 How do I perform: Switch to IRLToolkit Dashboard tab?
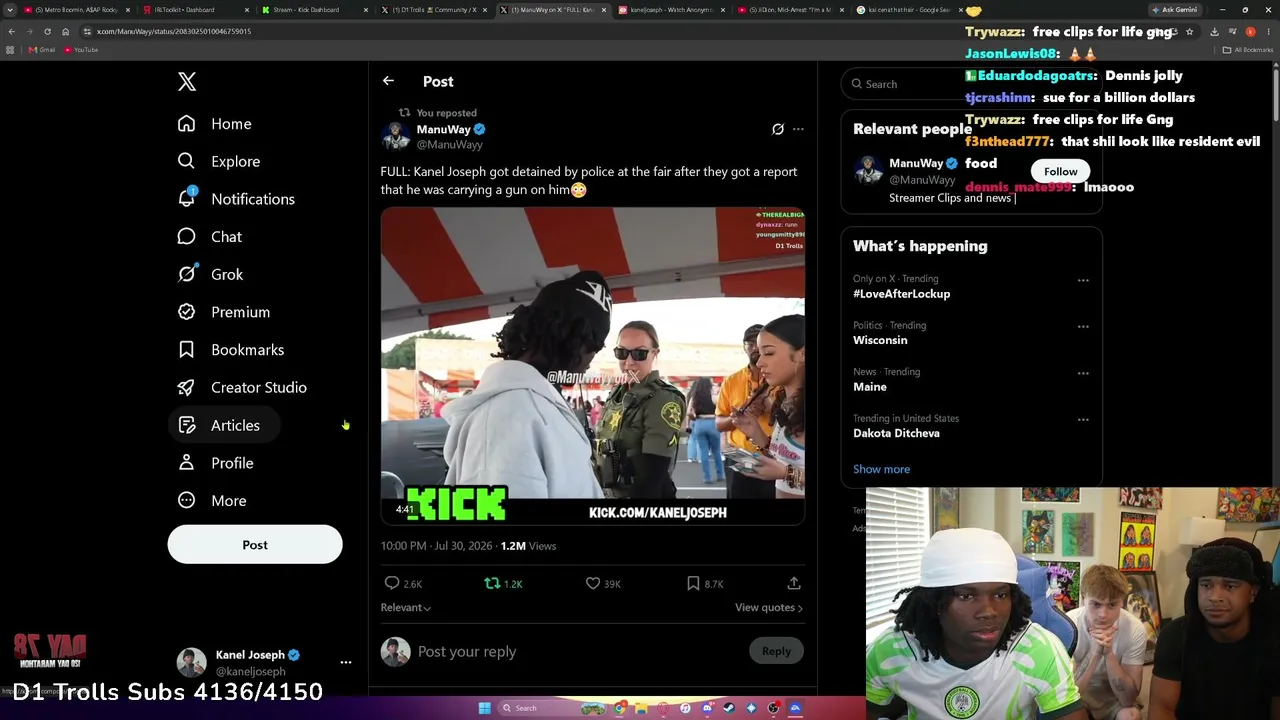click(195, 10)
